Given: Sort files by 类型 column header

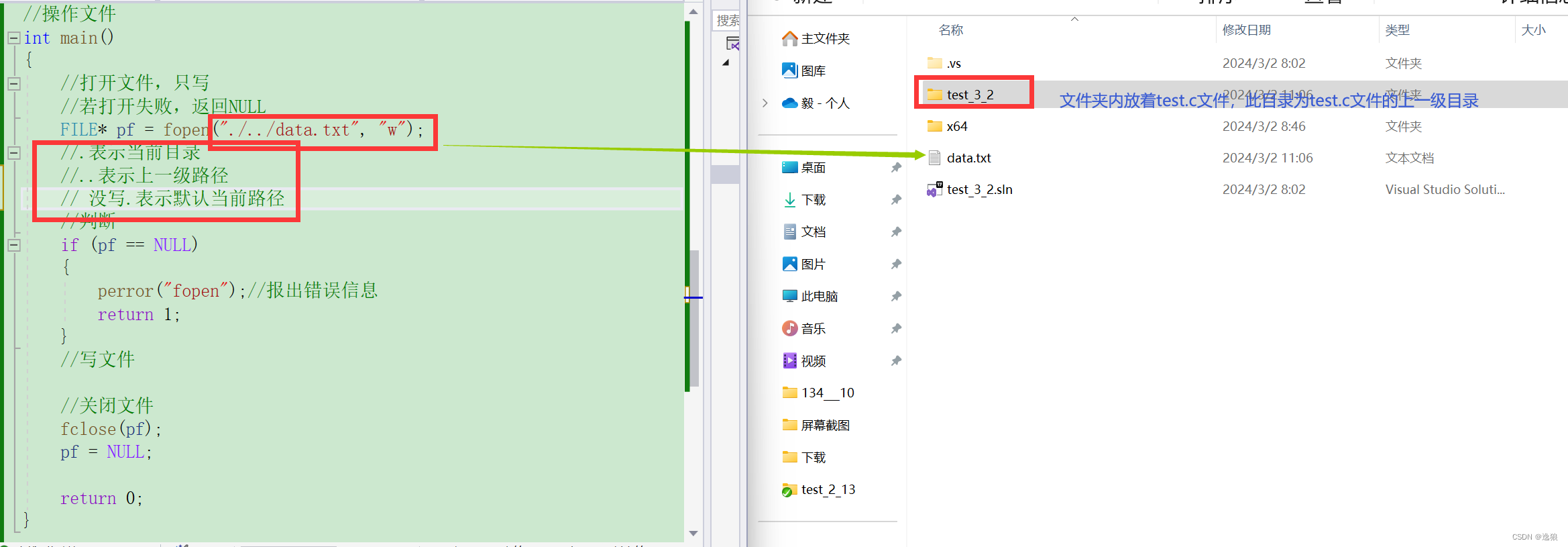Looking at the screenshot, I should click(1398, 30).
